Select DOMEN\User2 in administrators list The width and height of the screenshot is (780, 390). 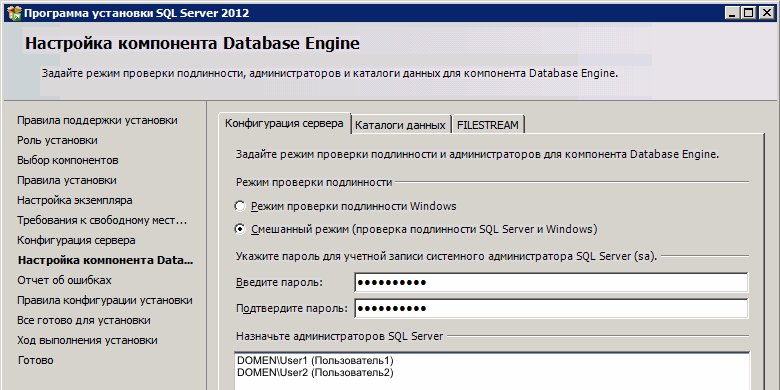315,372
